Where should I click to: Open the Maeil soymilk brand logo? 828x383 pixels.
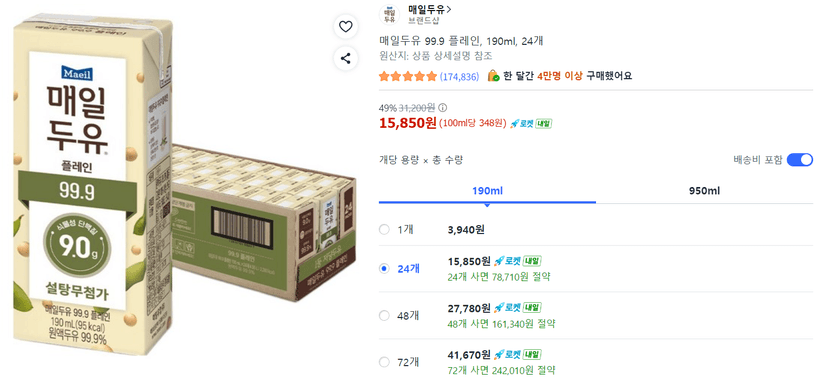[x=390, y=15]
